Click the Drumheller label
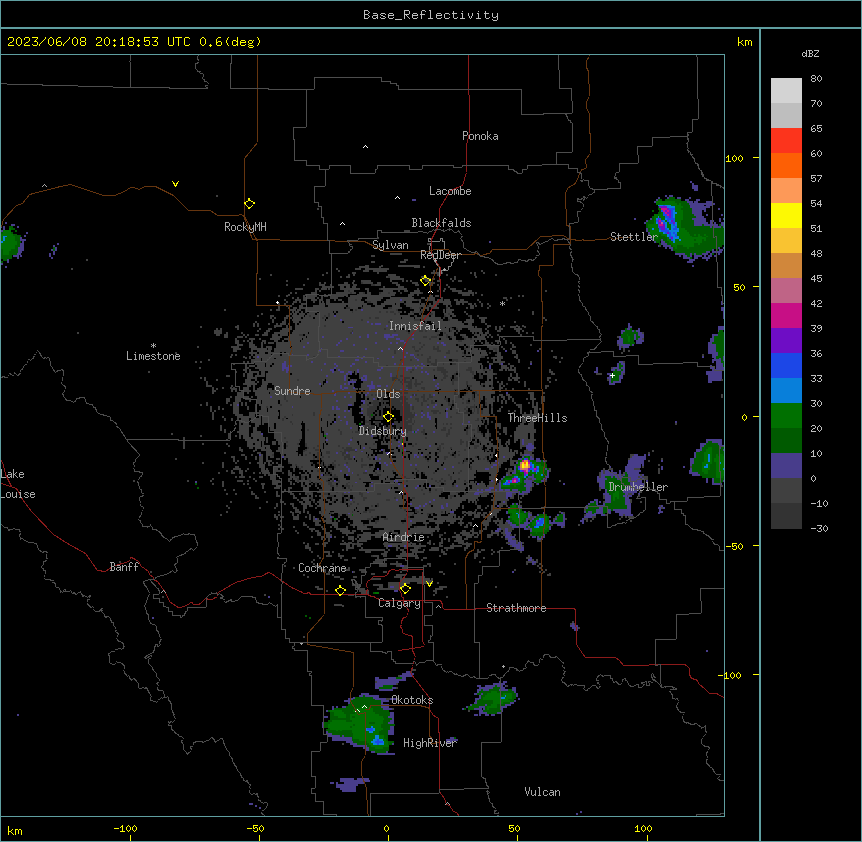 pyautogui.click(x=638, y=487)
